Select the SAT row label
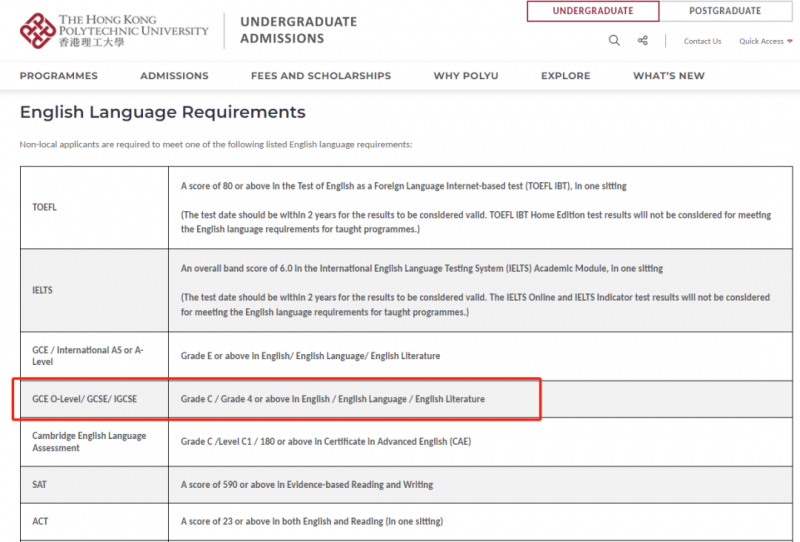 click(x=39, y=484)
